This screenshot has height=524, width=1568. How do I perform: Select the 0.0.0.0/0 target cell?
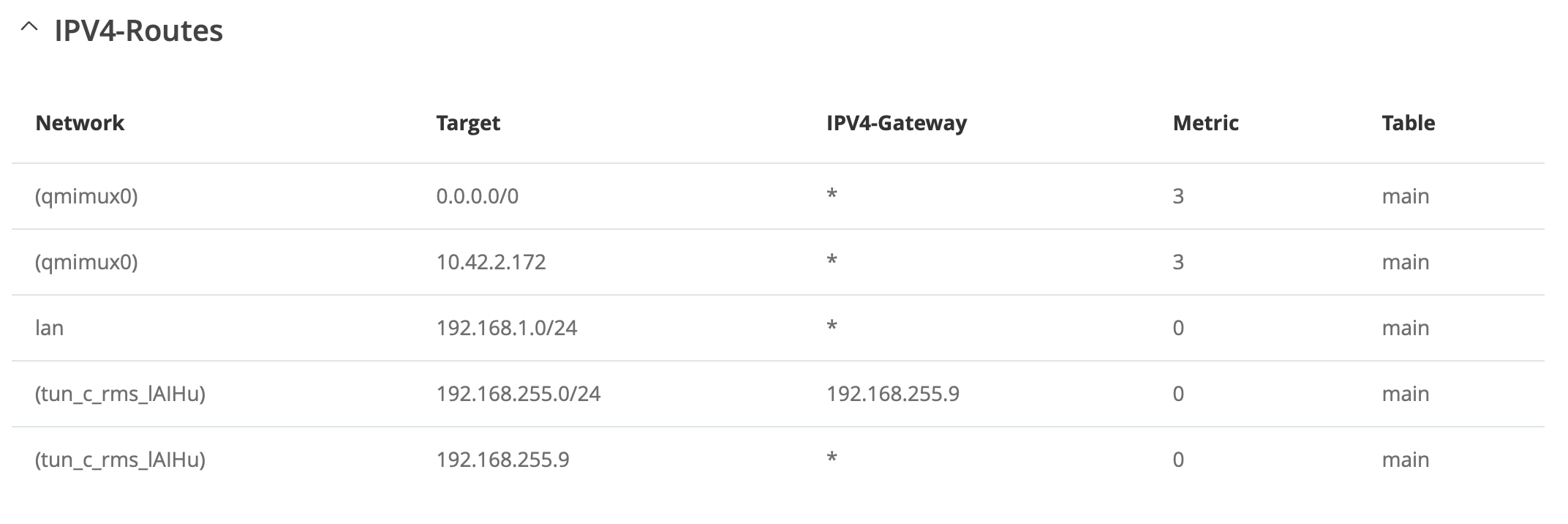[478, 196]
